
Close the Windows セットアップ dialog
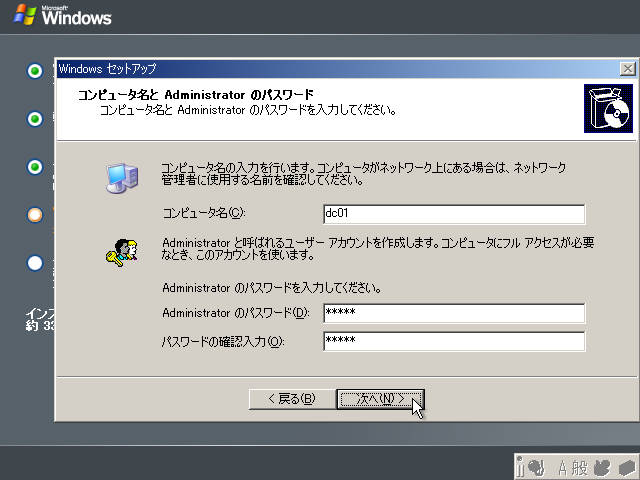[x=627, y=69]
